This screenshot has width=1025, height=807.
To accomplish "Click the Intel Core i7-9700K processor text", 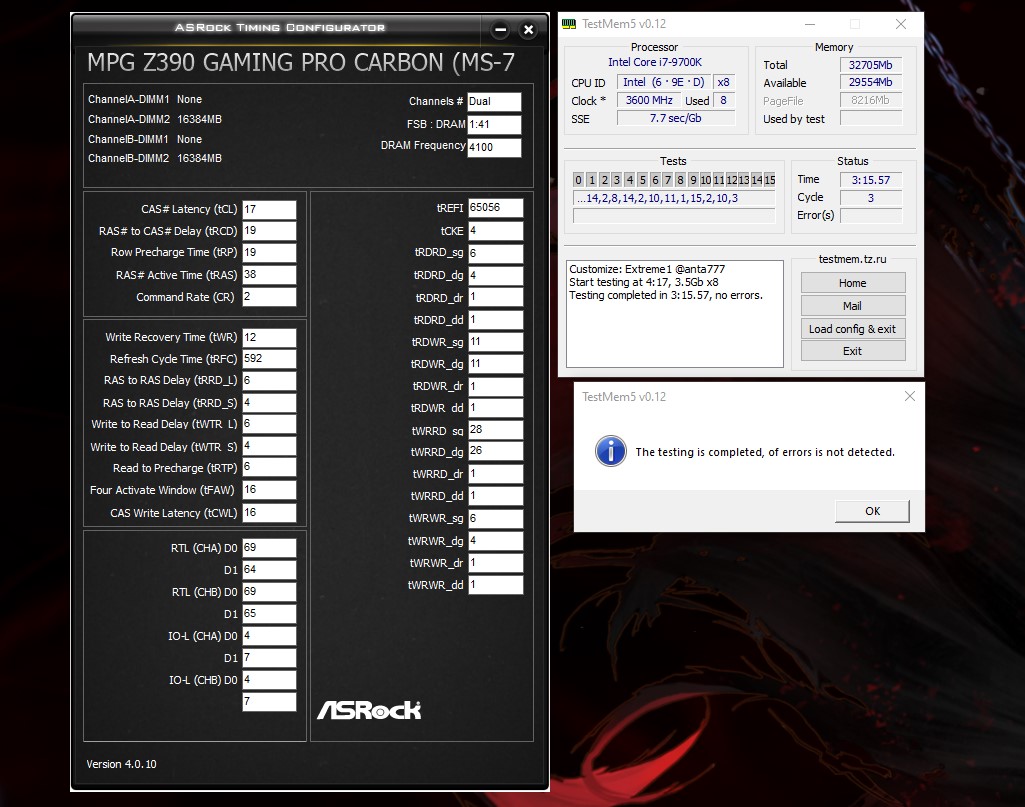I will [x=654, y=62].
